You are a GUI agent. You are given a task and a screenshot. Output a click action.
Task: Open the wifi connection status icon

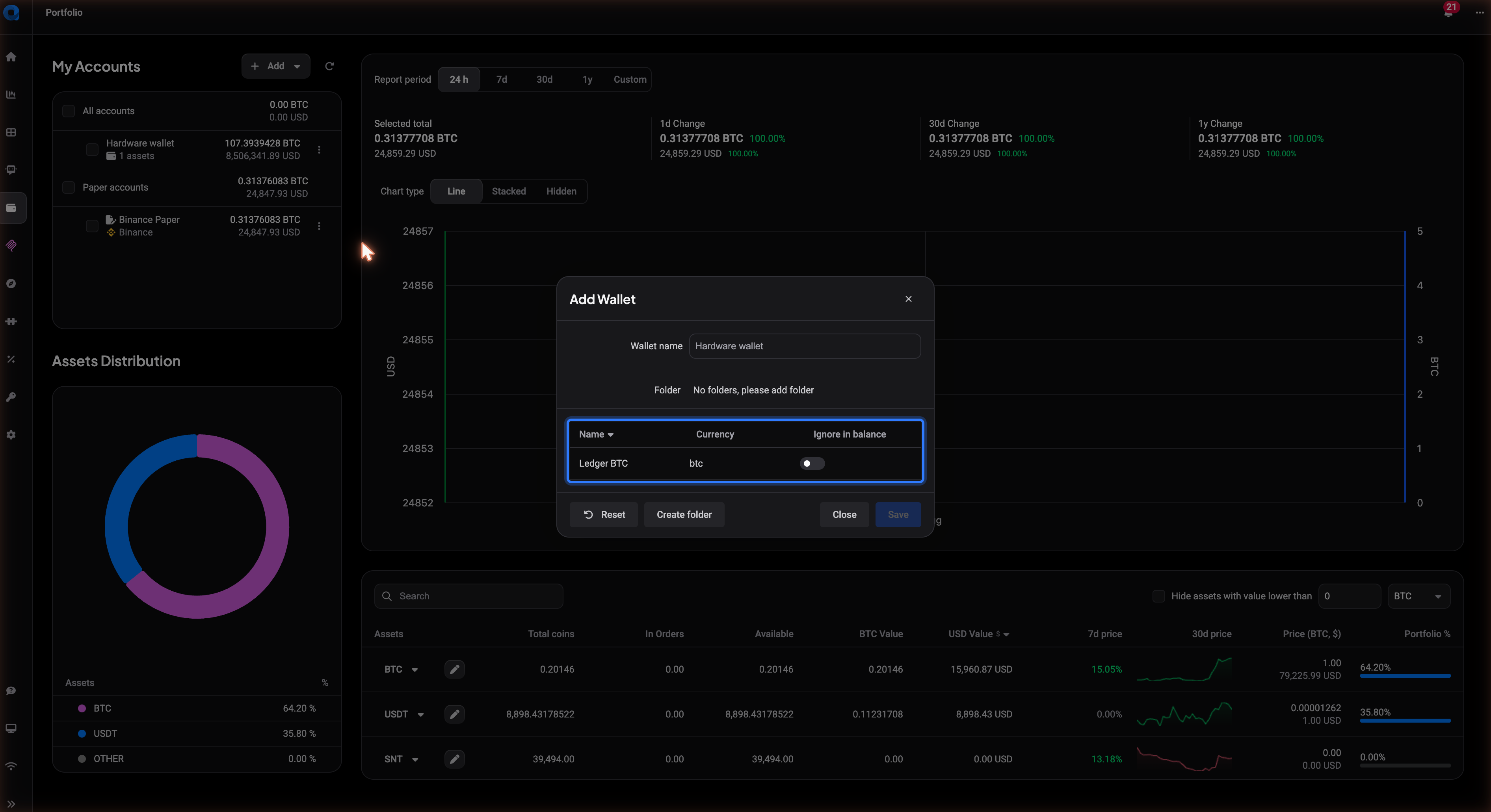[11, 766]
